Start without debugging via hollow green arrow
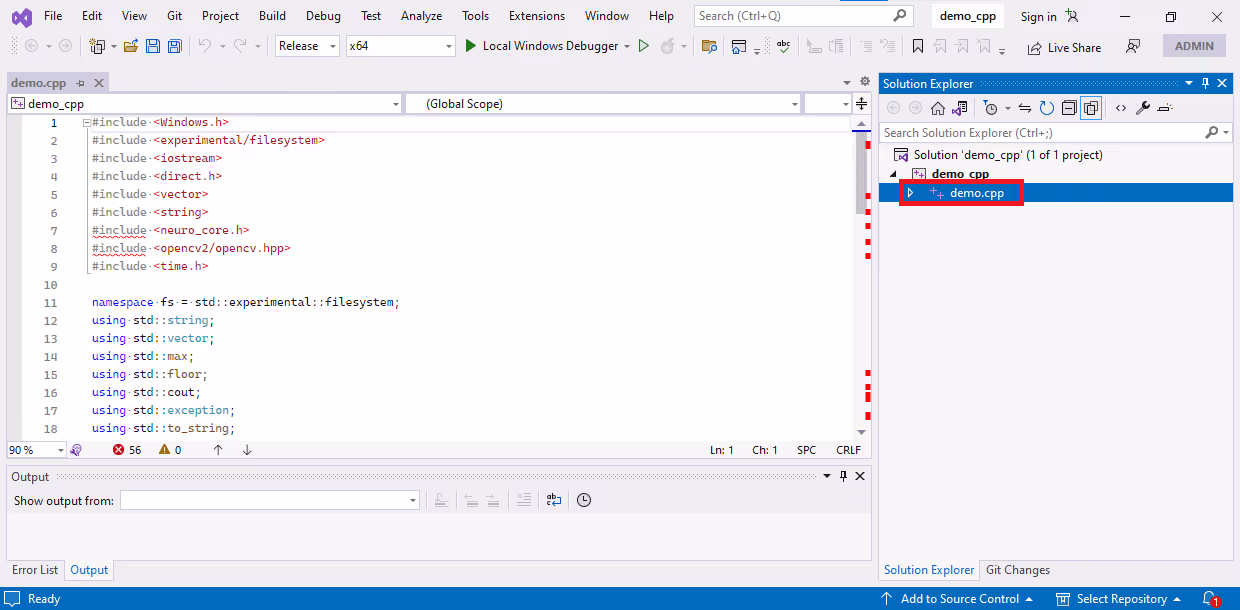Screen dimensions: 1240x610 tap(644, 46)
